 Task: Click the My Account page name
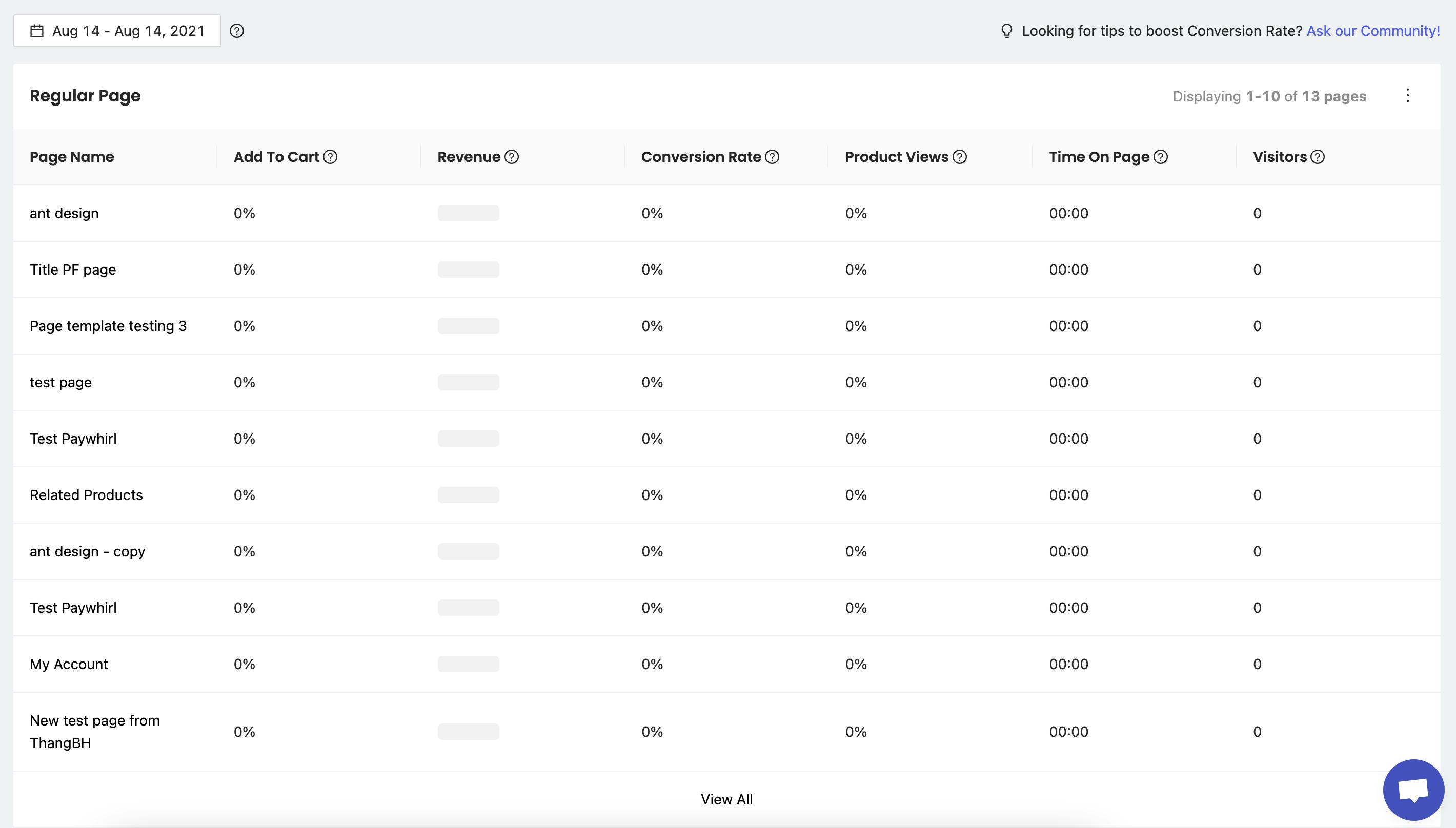pos(69,664)
